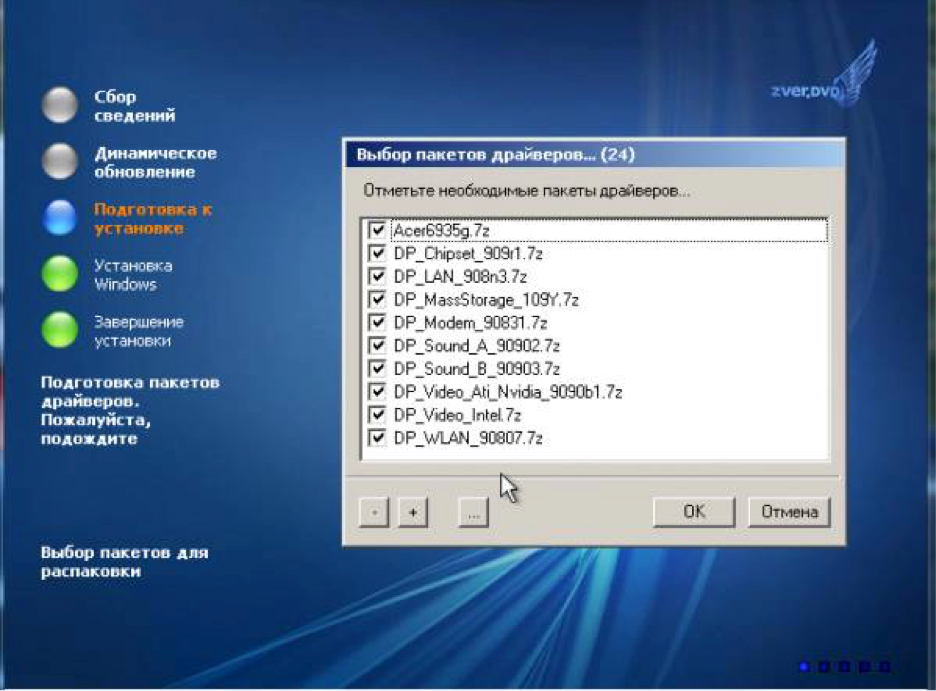
Task: Click the gray orb next to Сбор сведений
Action: pos(60,105)
